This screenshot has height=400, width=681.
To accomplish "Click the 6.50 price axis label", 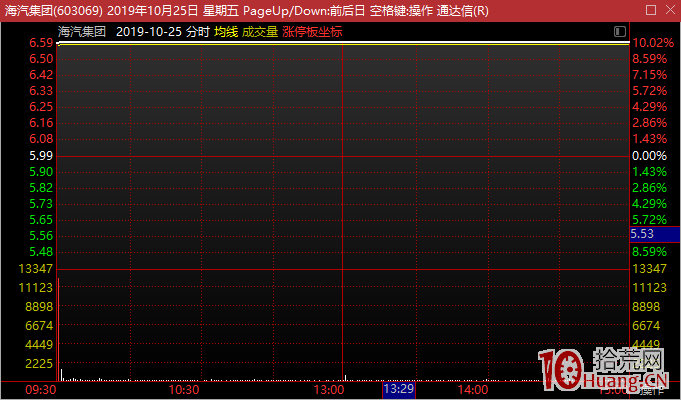I will pos(41,59).
